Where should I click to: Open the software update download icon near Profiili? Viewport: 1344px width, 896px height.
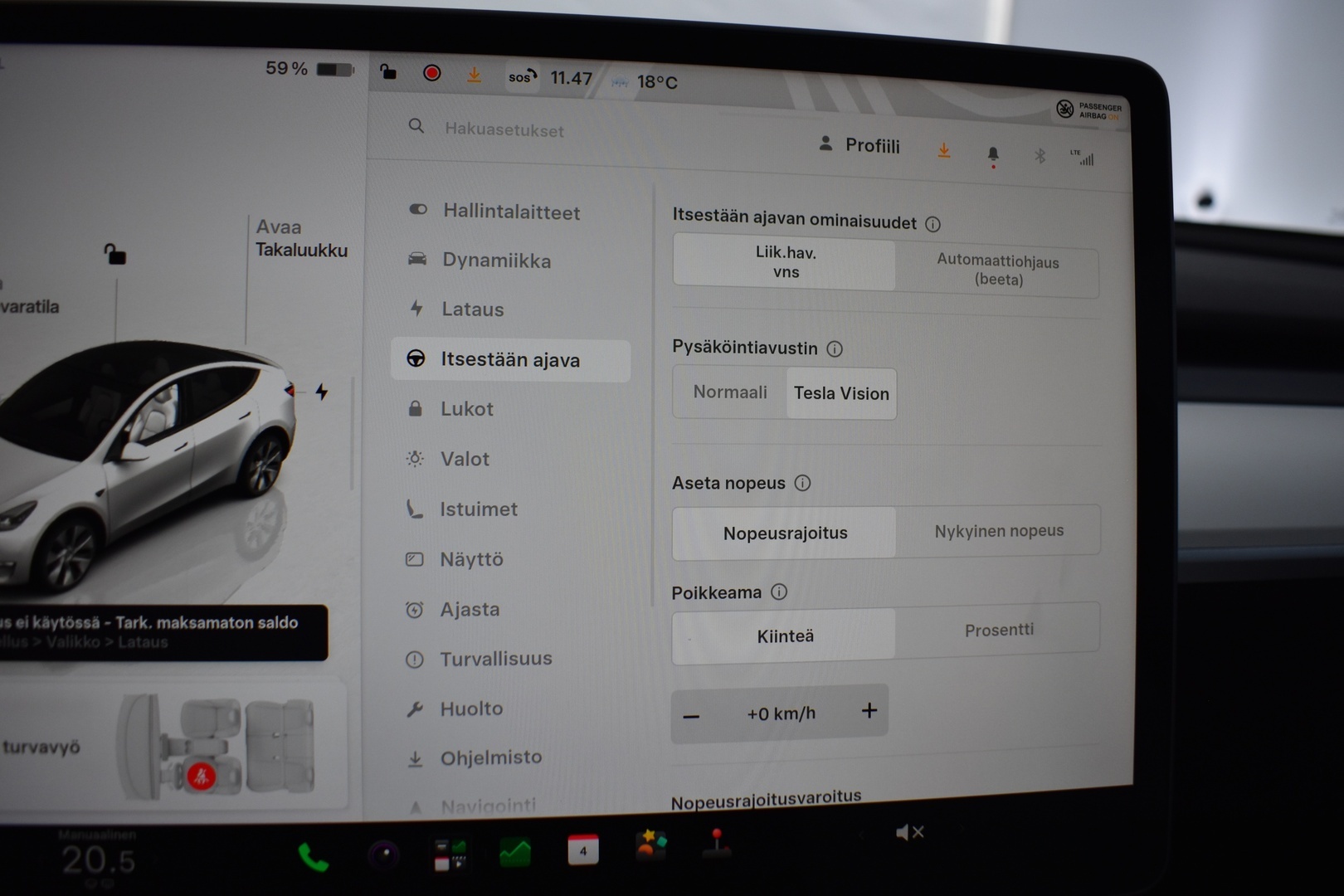[x=944, y=150]
